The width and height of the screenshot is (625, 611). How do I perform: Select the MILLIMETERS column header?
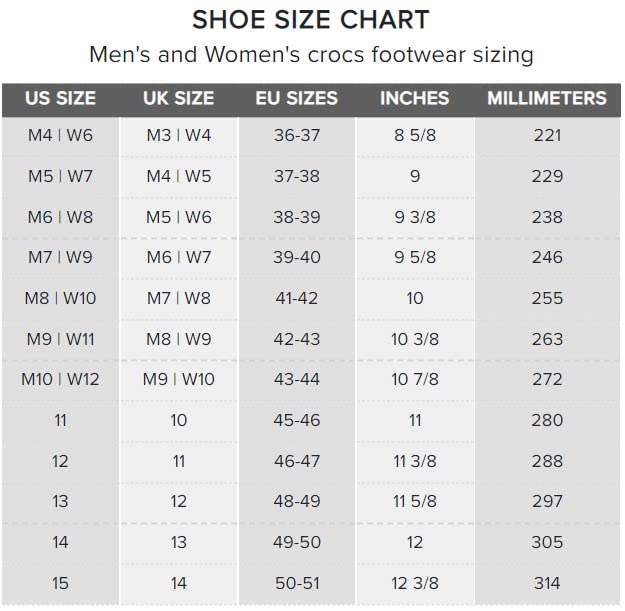[547, 98]
